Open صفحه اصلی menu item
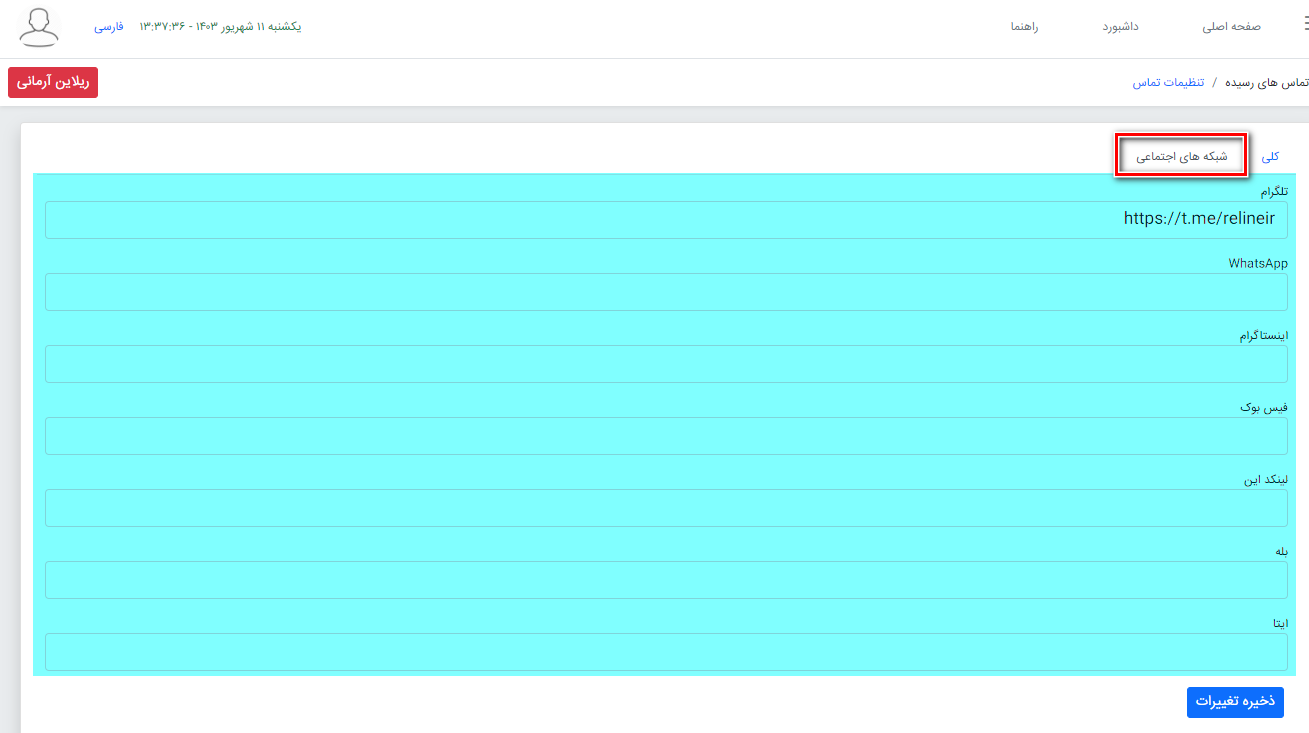The height and width of the screenshot is (733, 1309). pyautogui.click(x=1231, y=26)
